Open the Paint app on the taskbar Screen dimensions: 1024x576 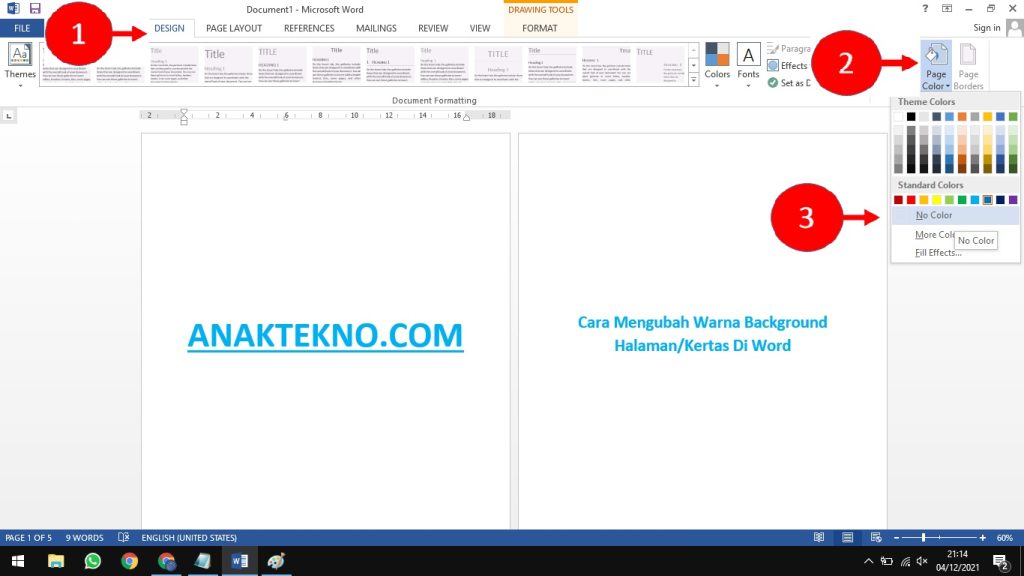[x=276, y=561]
